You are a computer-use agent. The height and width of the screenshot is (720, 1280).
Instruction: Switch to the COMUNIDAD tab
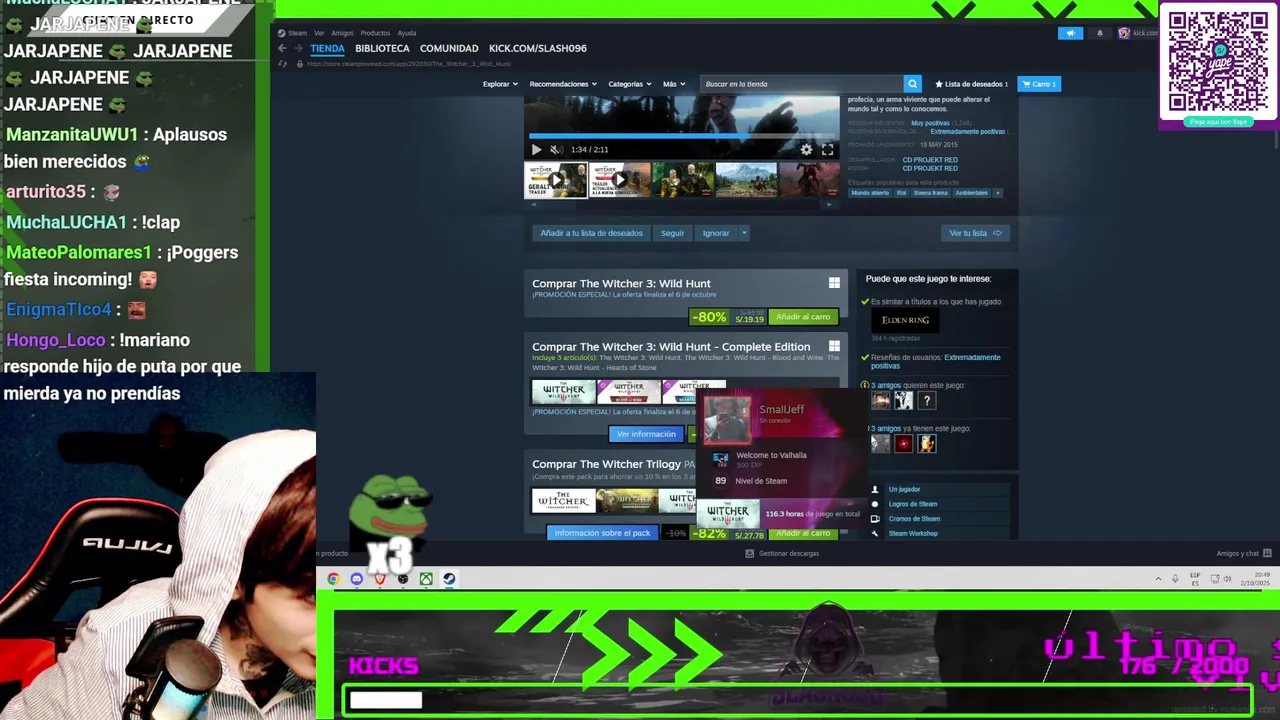click(449, 48)
